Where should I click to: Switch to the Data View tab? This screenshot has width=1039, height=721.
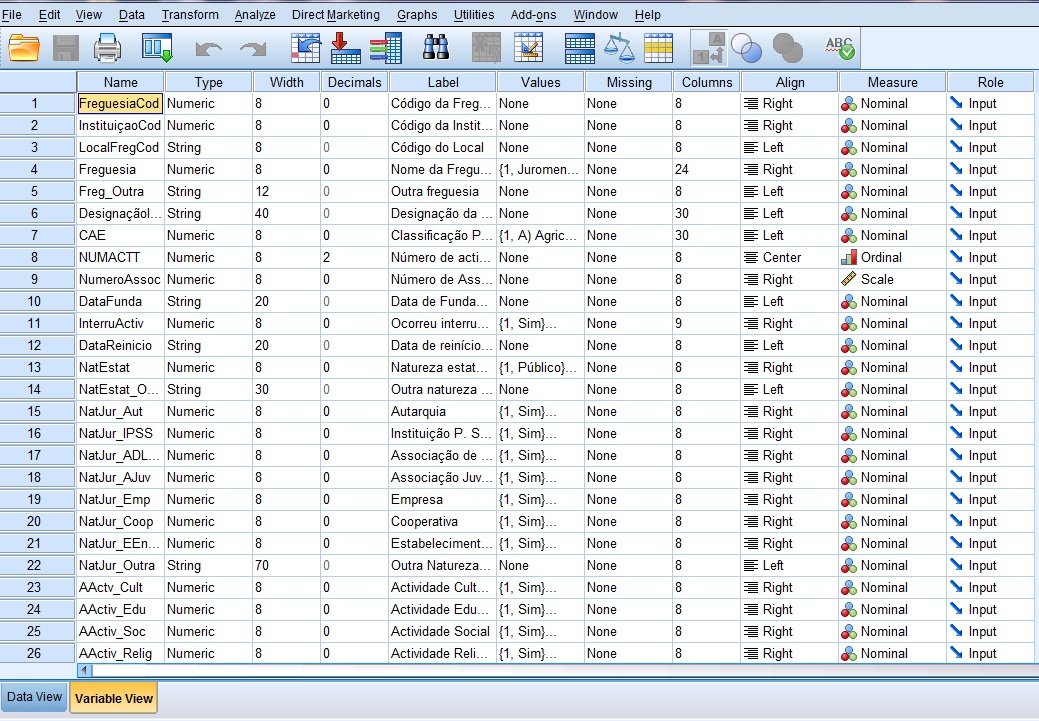pyautogui.click(x=34, y=697)
